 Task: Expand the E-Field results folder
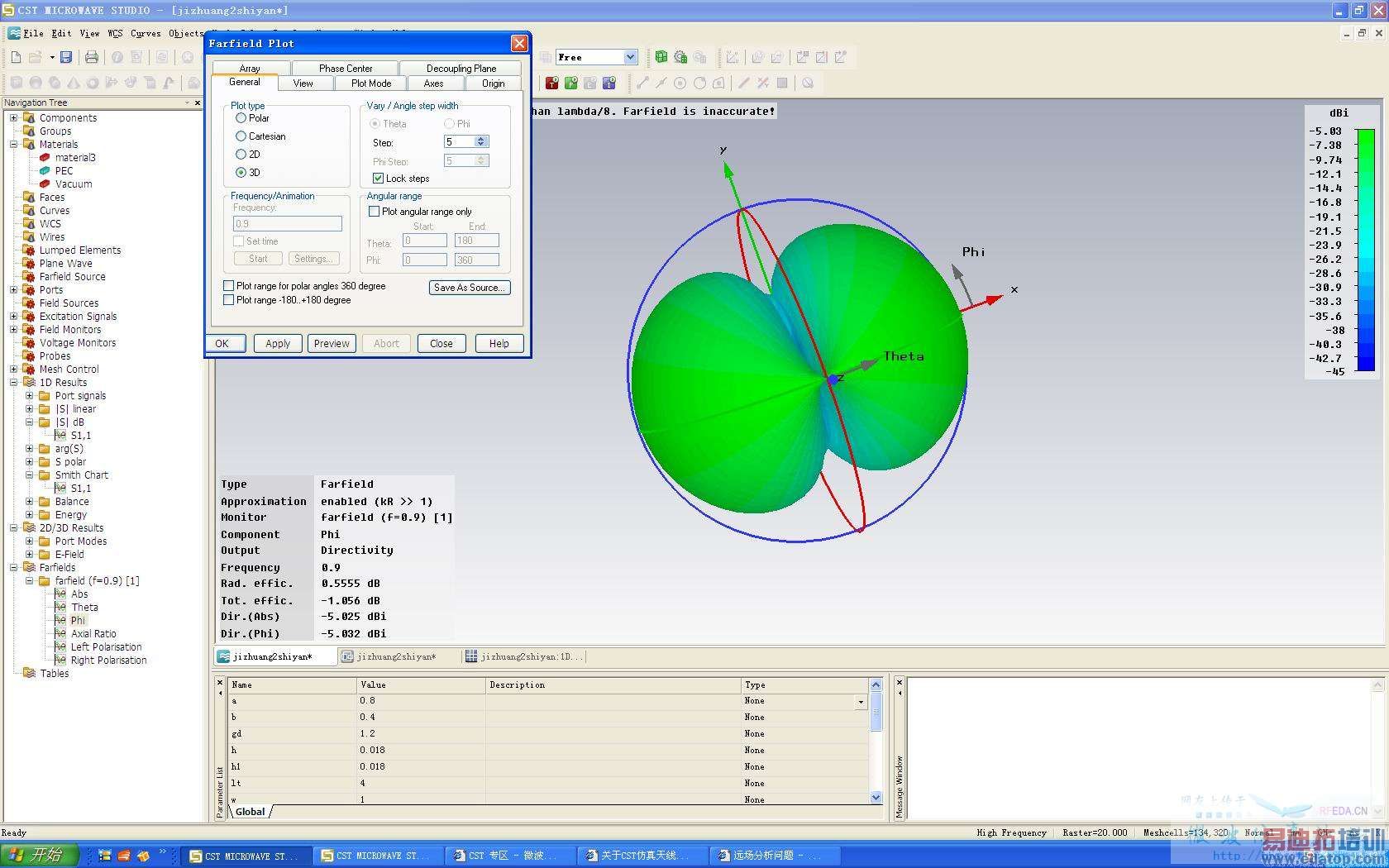click(x=29, y=554)
